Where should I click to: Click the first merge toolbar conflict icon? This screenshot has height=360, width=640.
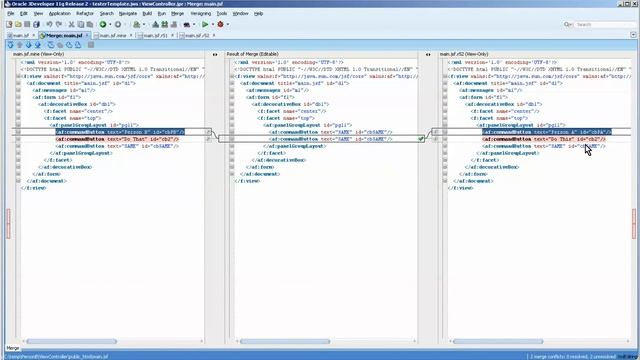pos(11,45)
